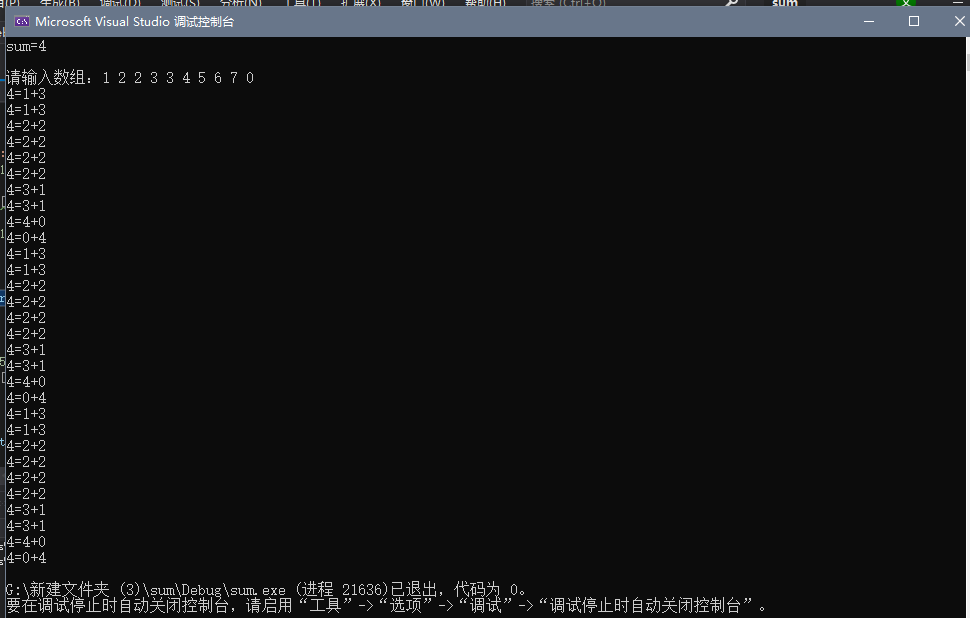
Task: Close the Microsoft Visual Studio debug console
Action: coord(959,22)
